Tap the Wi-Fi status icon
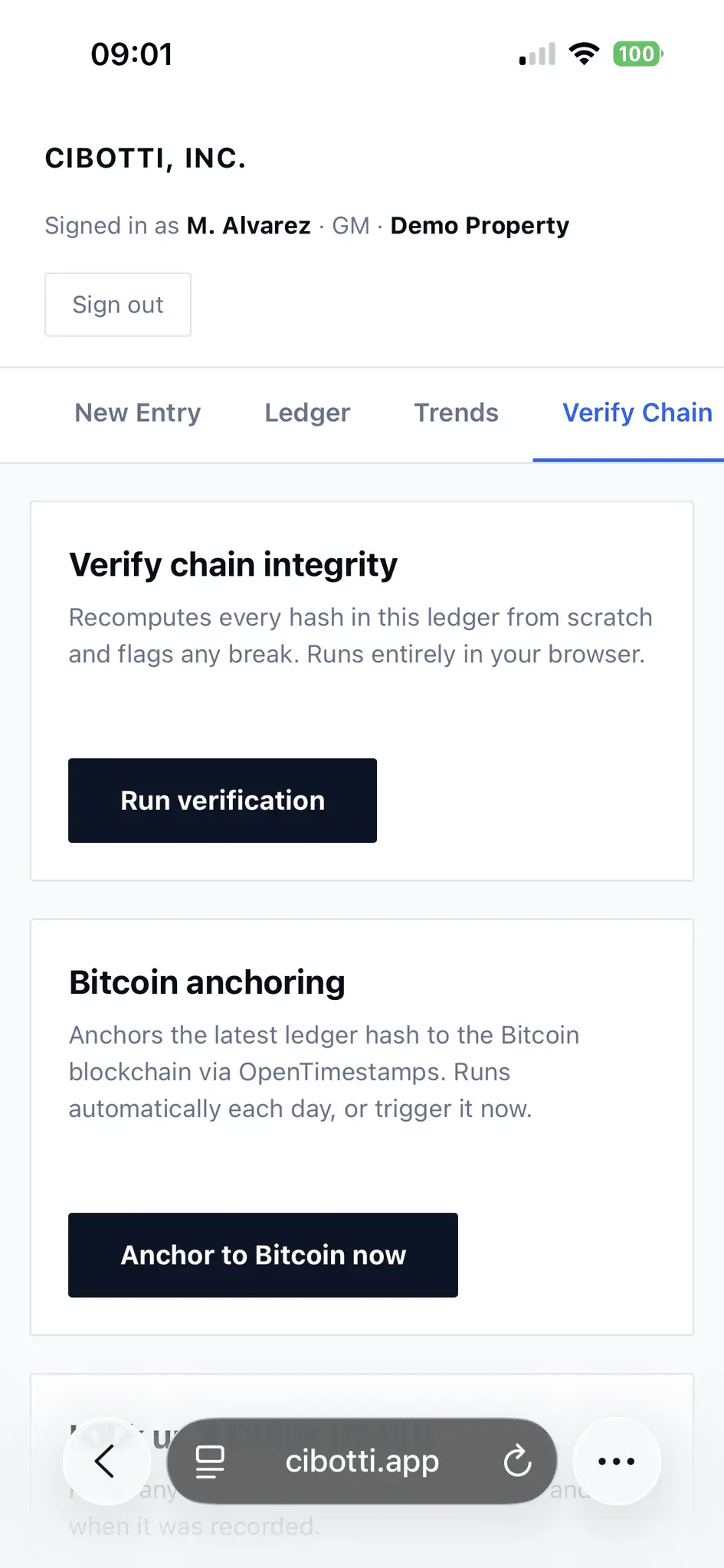 (584, 54)
